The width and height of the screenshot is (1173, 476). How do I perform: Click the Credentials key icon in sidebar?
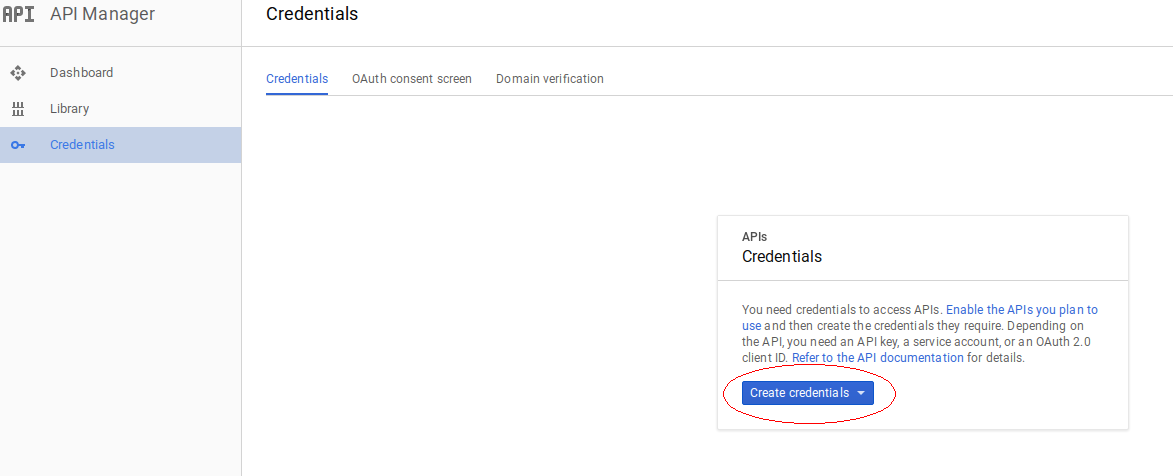17,145
